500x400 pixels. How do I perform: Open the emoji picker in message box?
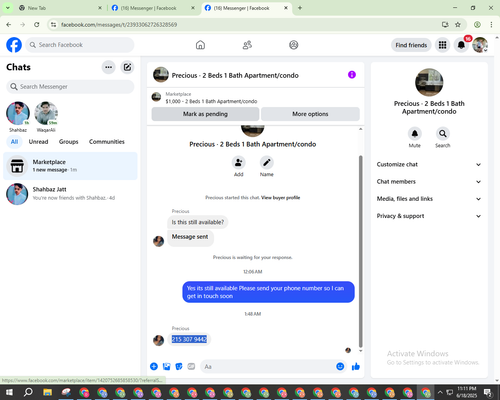pyautogui.click(x=340, y=367)
